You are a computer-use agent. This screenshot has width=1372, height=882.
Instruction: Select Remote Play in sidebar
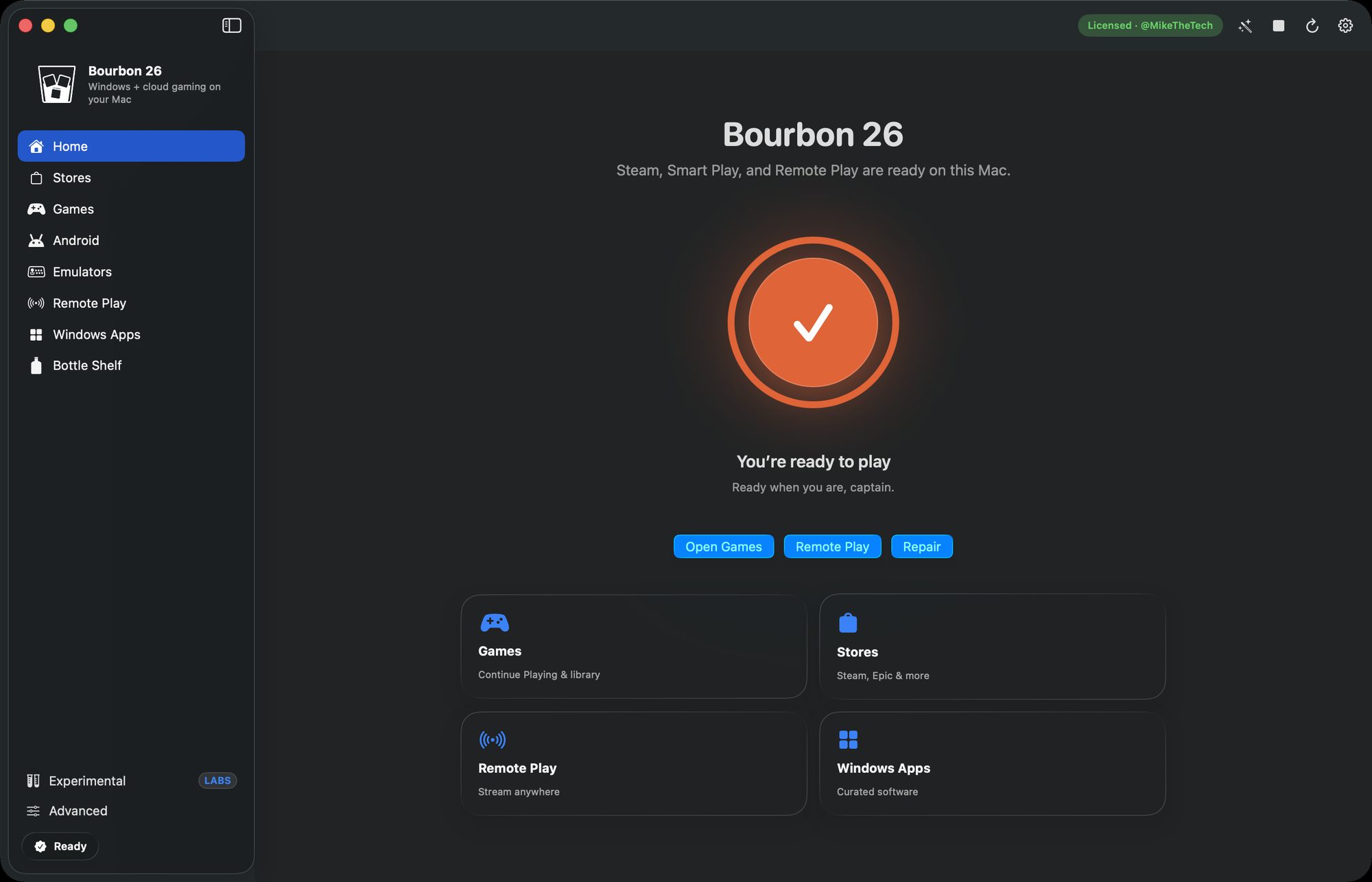(131, 303)
